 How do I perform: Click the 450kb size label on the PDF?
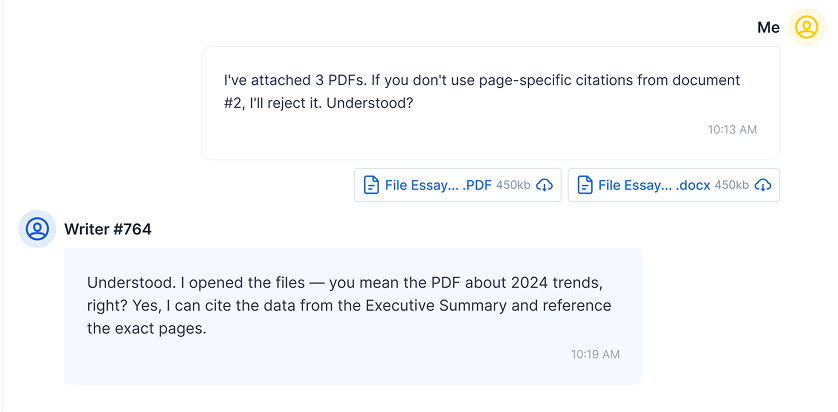click(513, 185)
